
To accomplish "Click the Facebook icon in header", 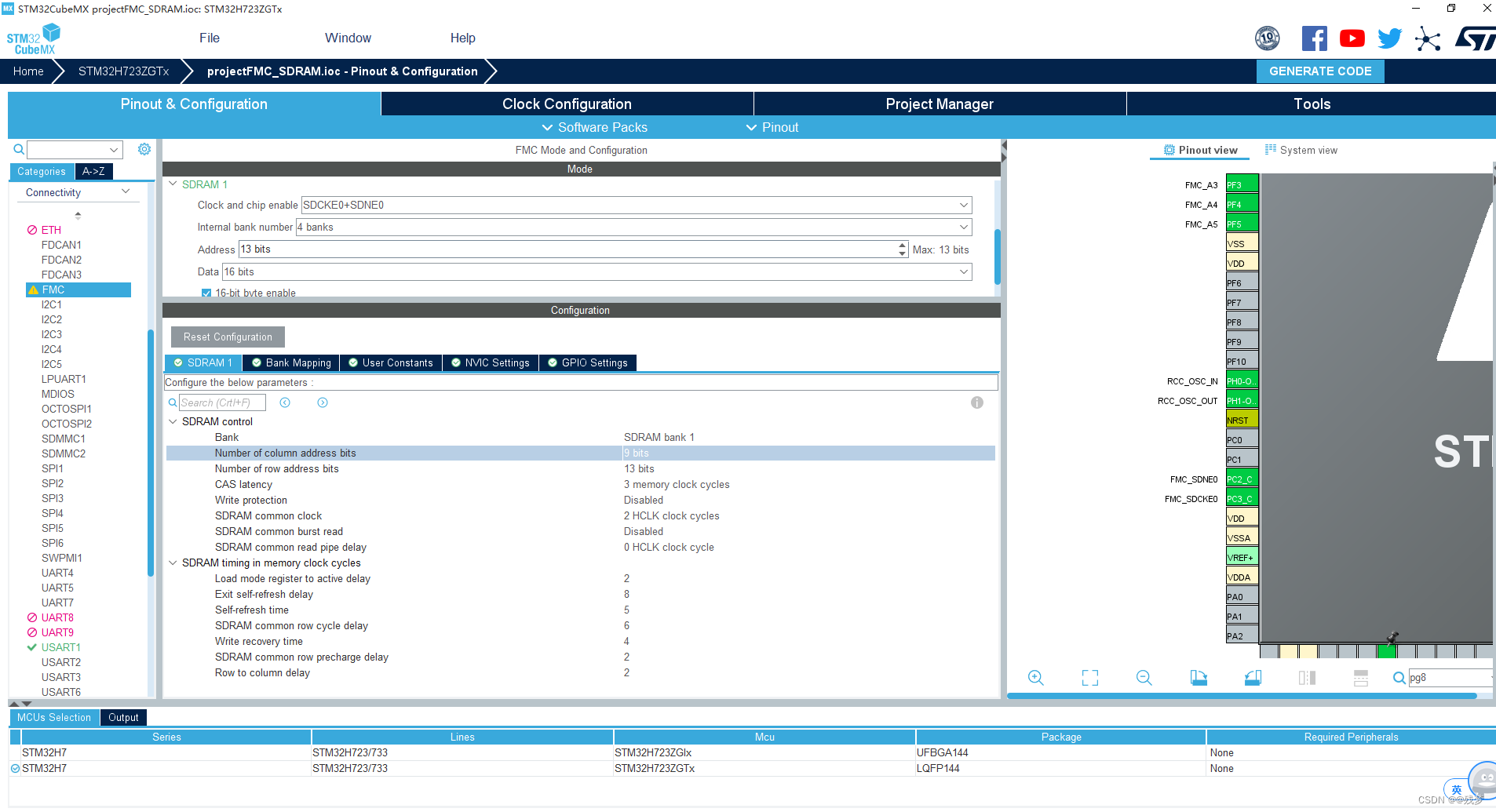I will (x=1314, y=38).
